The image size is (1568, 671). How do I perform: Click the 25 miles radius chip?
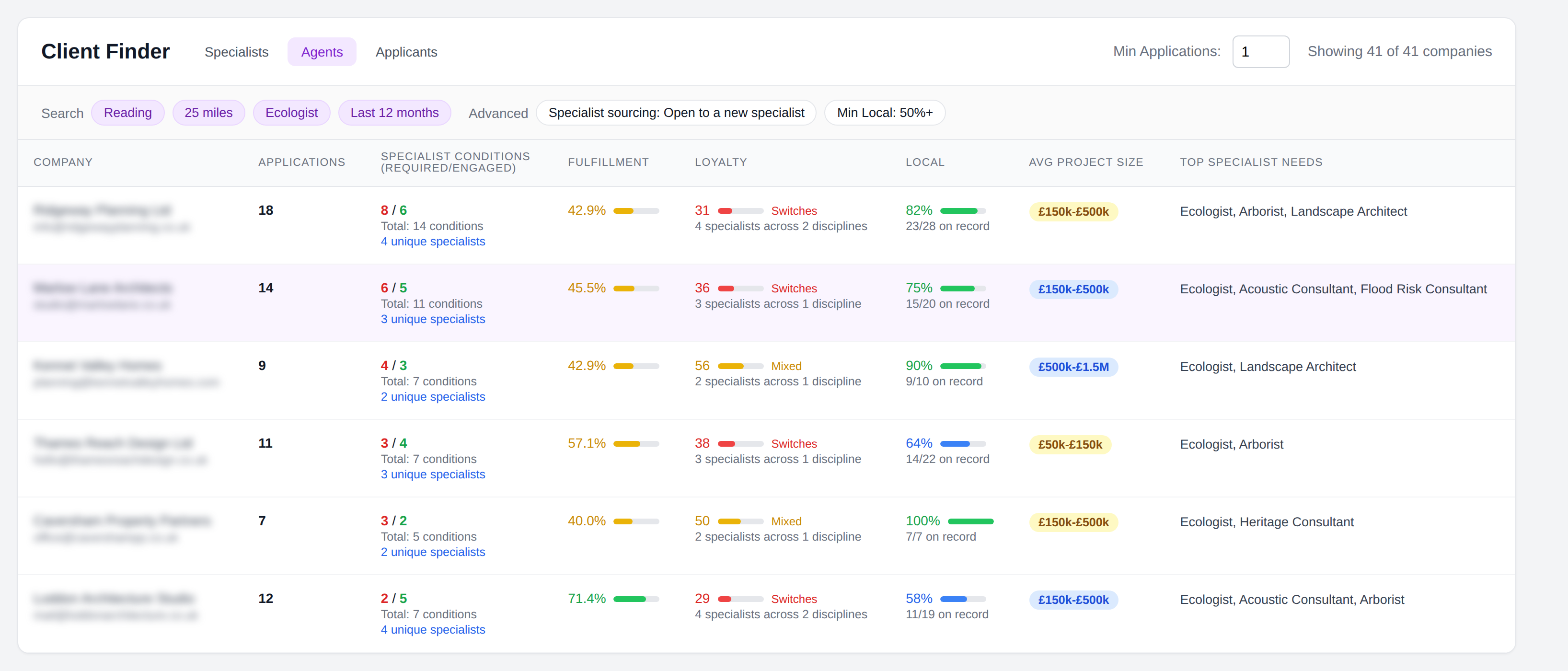[x=209, y=113]
